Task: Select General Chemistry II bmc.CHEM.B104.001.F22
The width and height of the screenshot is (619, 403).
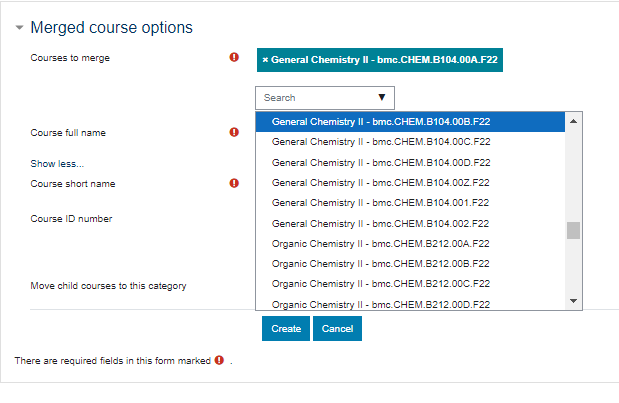Action: coord(380,203)
